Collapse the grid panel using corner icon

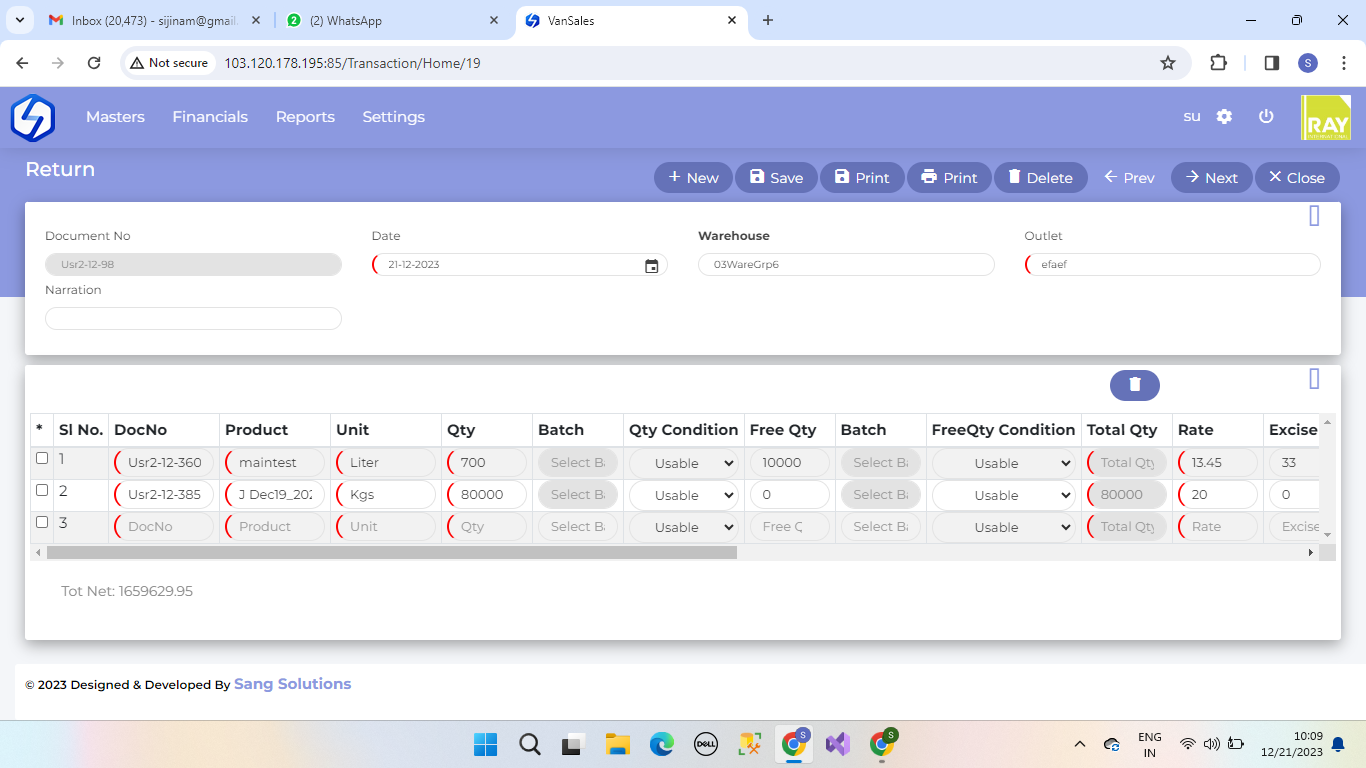pyautogui.click(x=1314, y=378)
